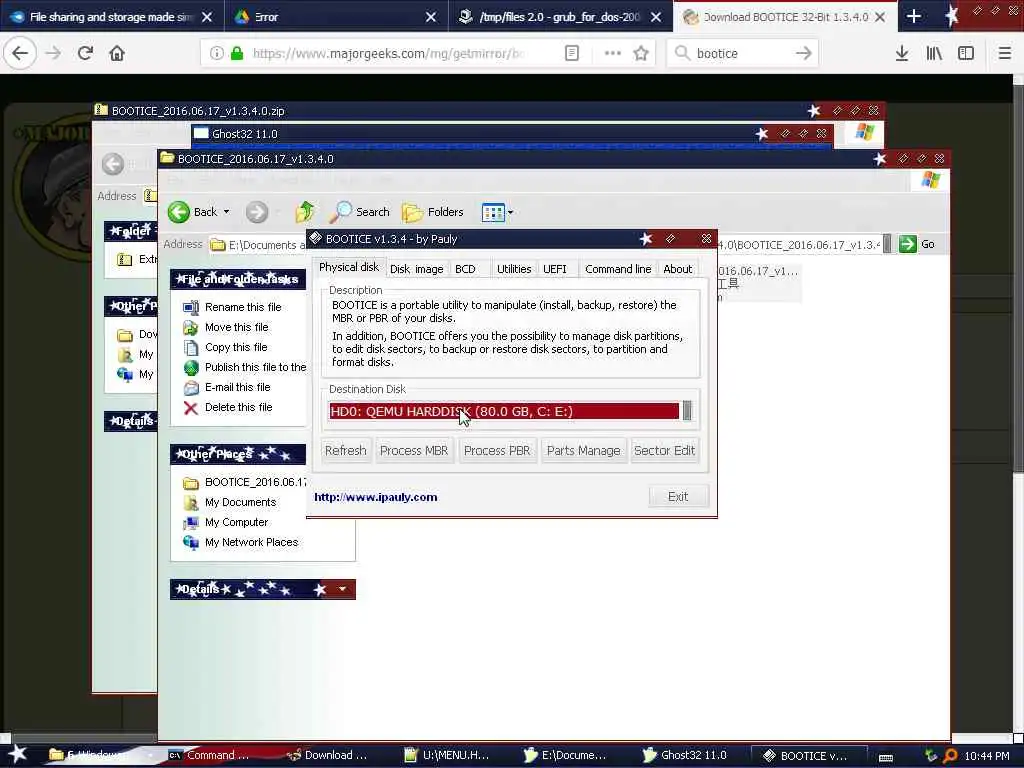Open Firefox library
The width and height of the screenshot is (1024, 768).
934,54
